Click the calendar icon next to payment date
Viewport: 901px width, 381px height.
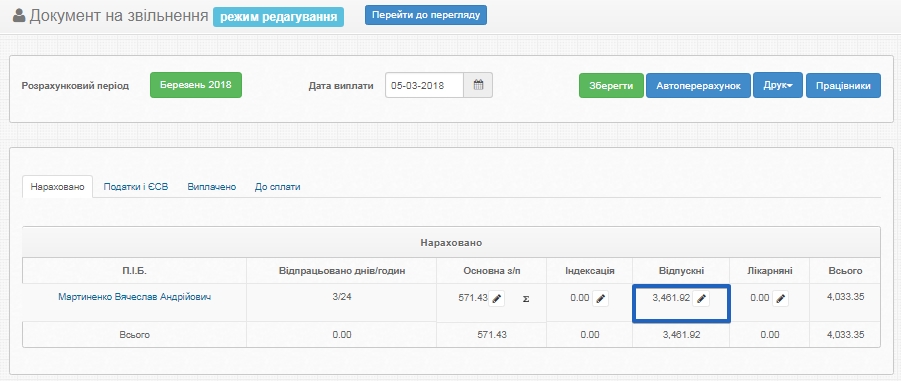[x=478, y=85]
